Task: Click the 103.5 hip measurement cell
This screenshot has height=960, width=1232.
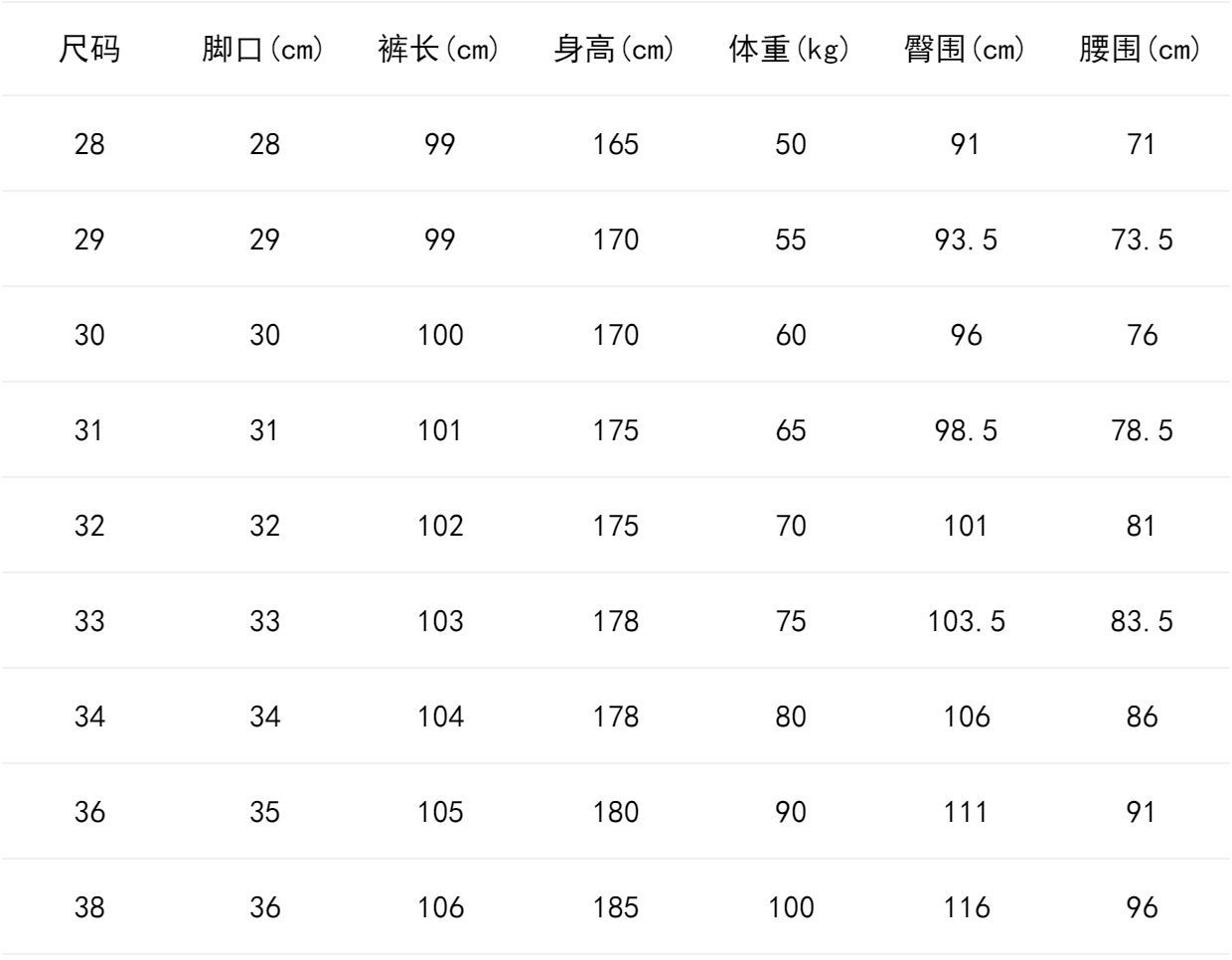Action: (x=966, y=622)
